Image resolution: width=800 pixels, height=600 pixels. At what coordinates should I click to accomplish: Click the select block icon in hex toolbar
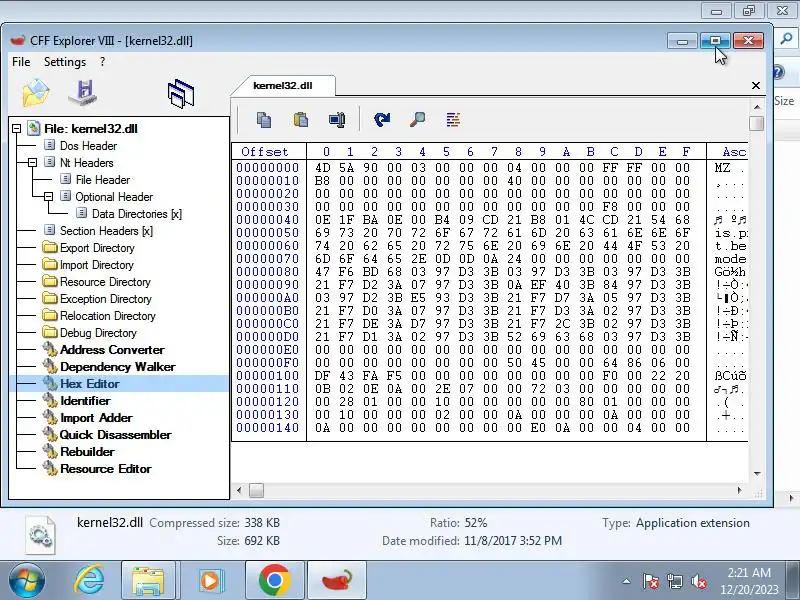tap(337, 120)
